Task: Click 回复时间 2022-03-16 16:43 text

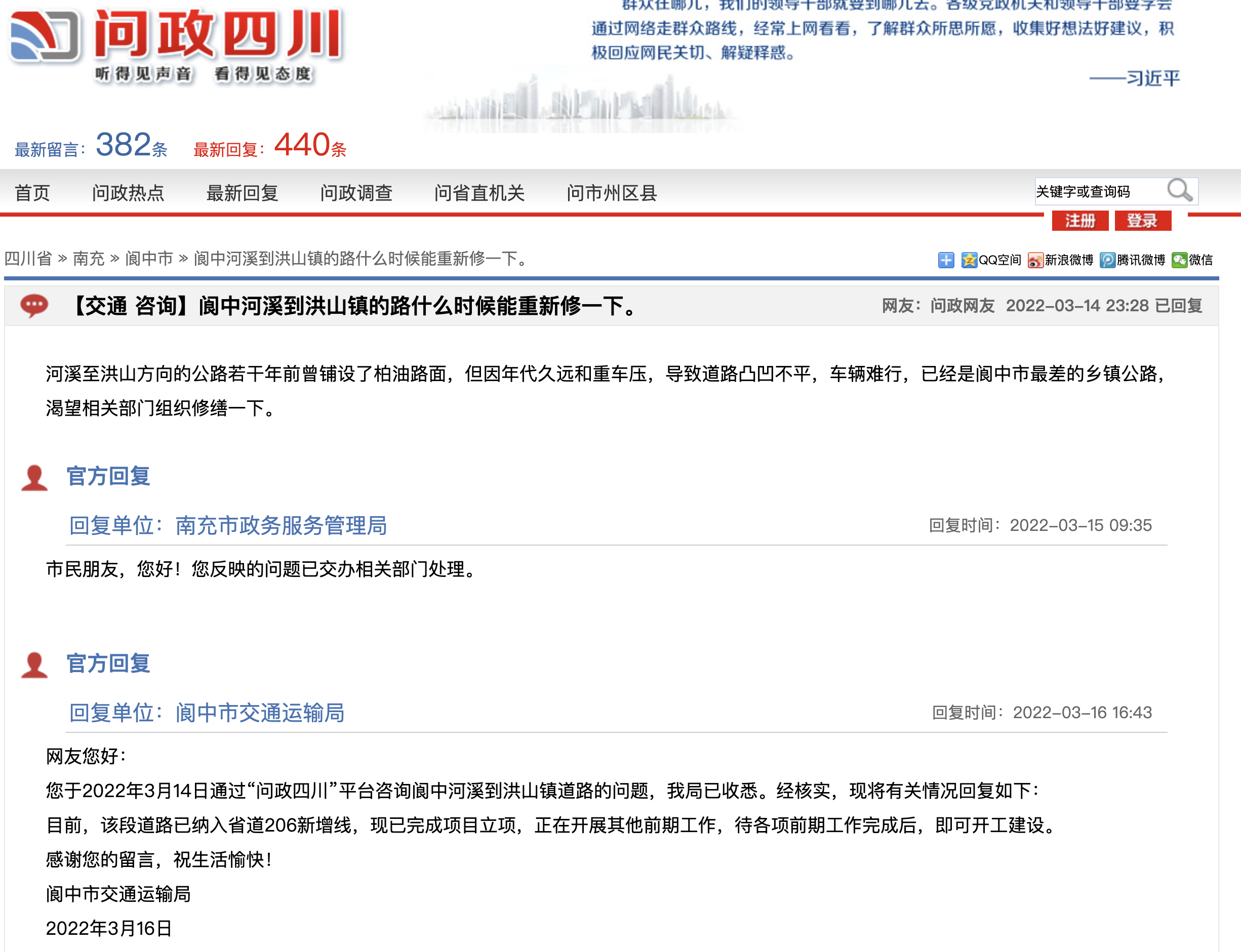Action: point(1042,712)
